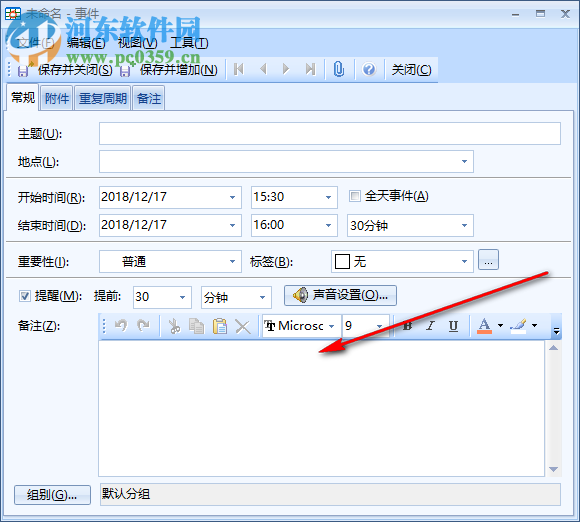Open reminder advance value 30 dropdown
Viewport: 580px width, 522px height.
coord(182,297)
